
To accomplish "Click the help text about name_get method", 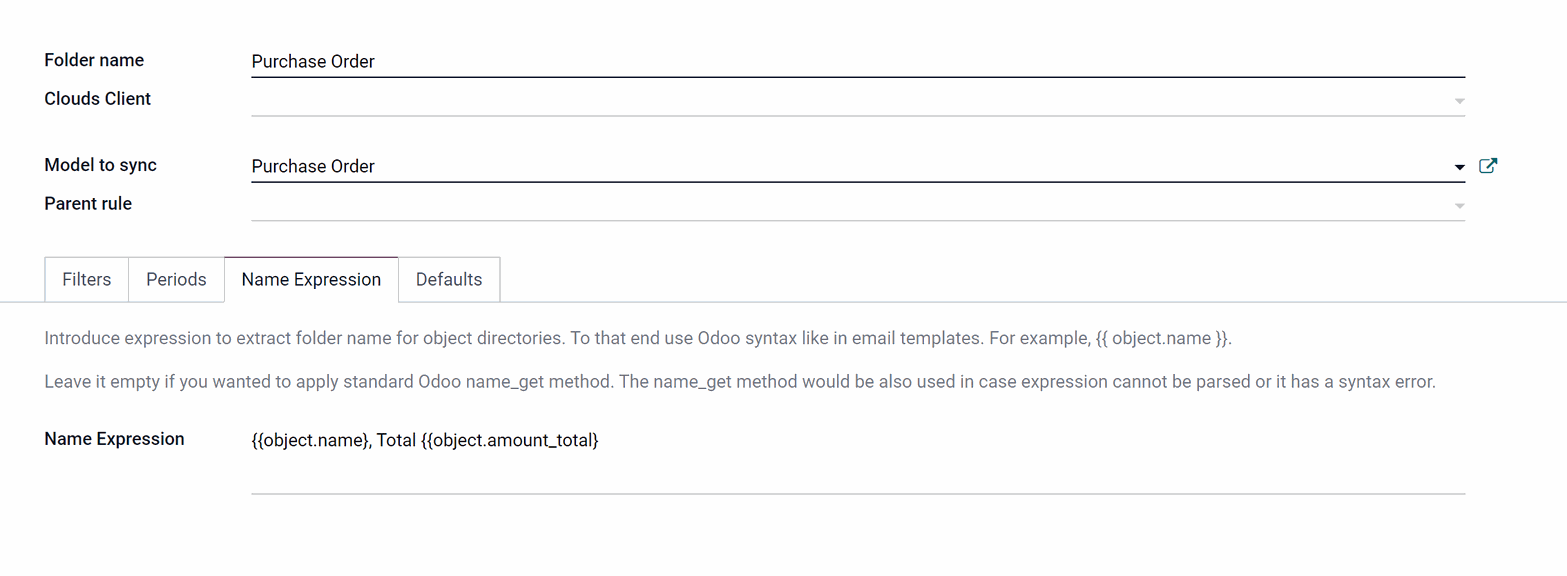I will pos(740,383).
